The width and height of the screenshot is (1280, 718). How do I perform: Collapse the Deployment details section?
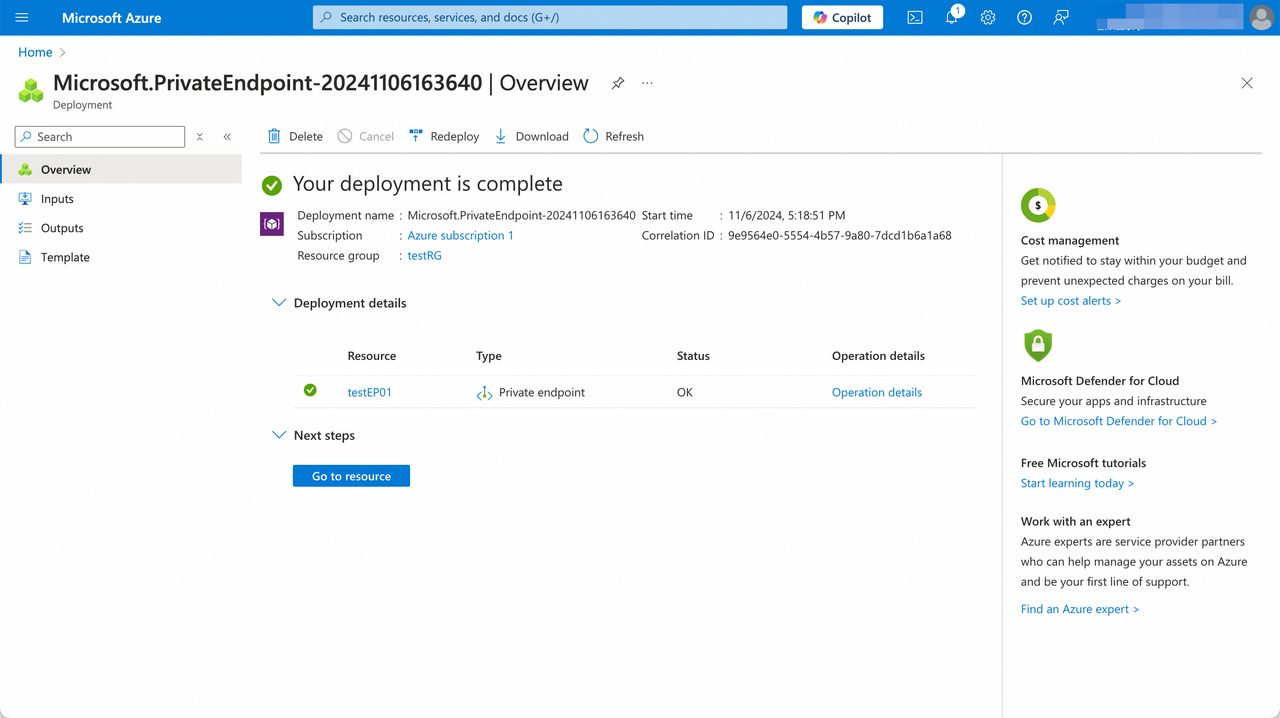[x=279, y=302]
